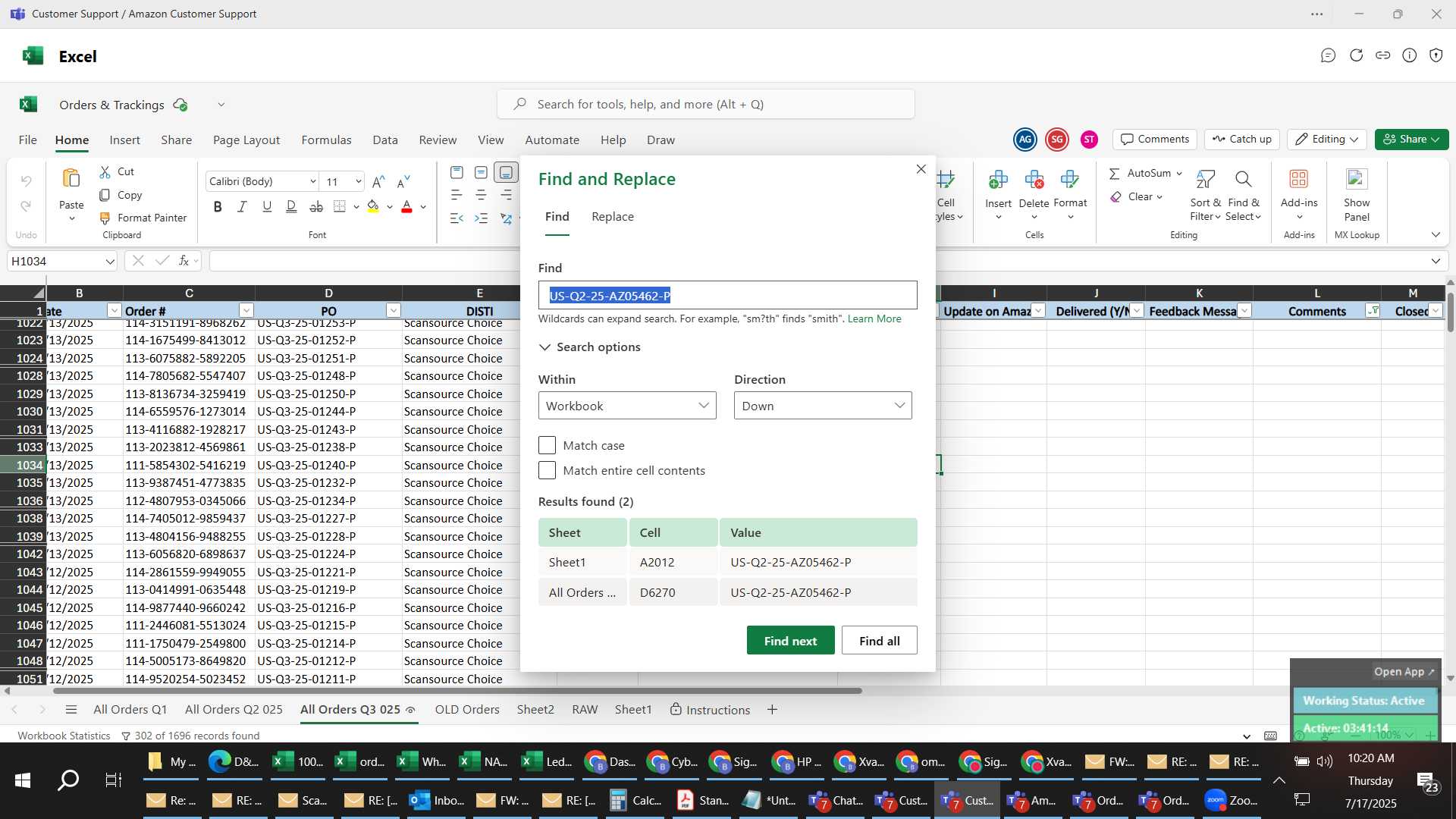Open the Data ribbon tab

(385, 140)
